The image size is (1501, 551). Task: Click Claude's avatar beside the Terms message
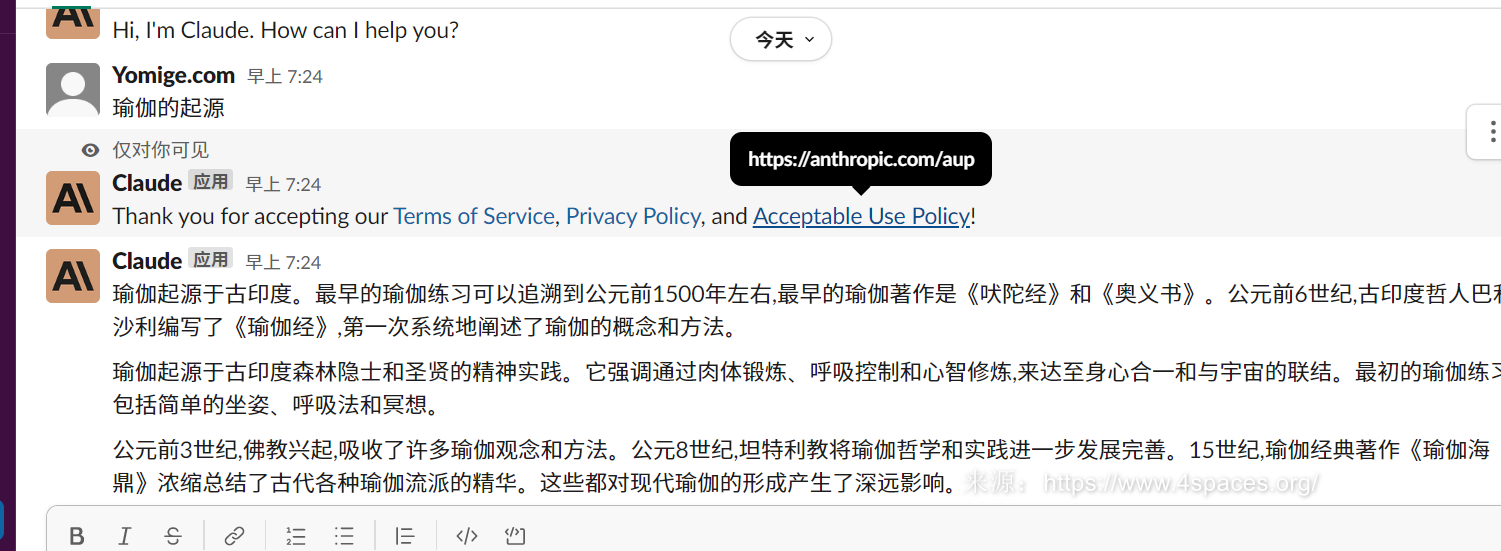(73, 198)
